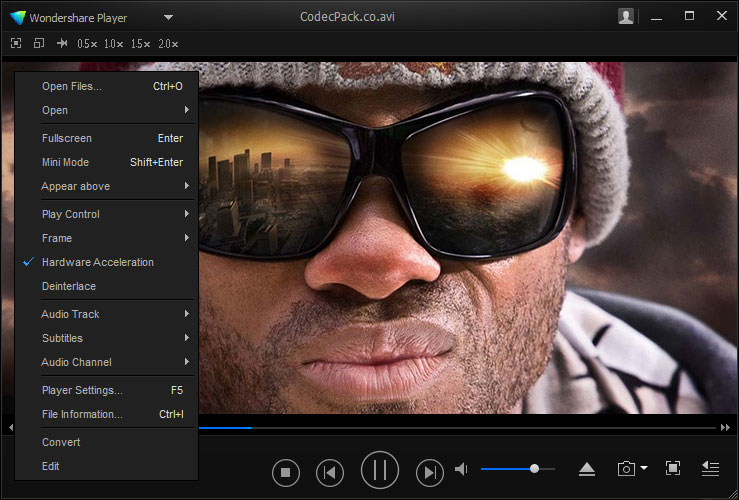Pause the video playback
The width and height of the screenshot is (739, 500).
379,470
